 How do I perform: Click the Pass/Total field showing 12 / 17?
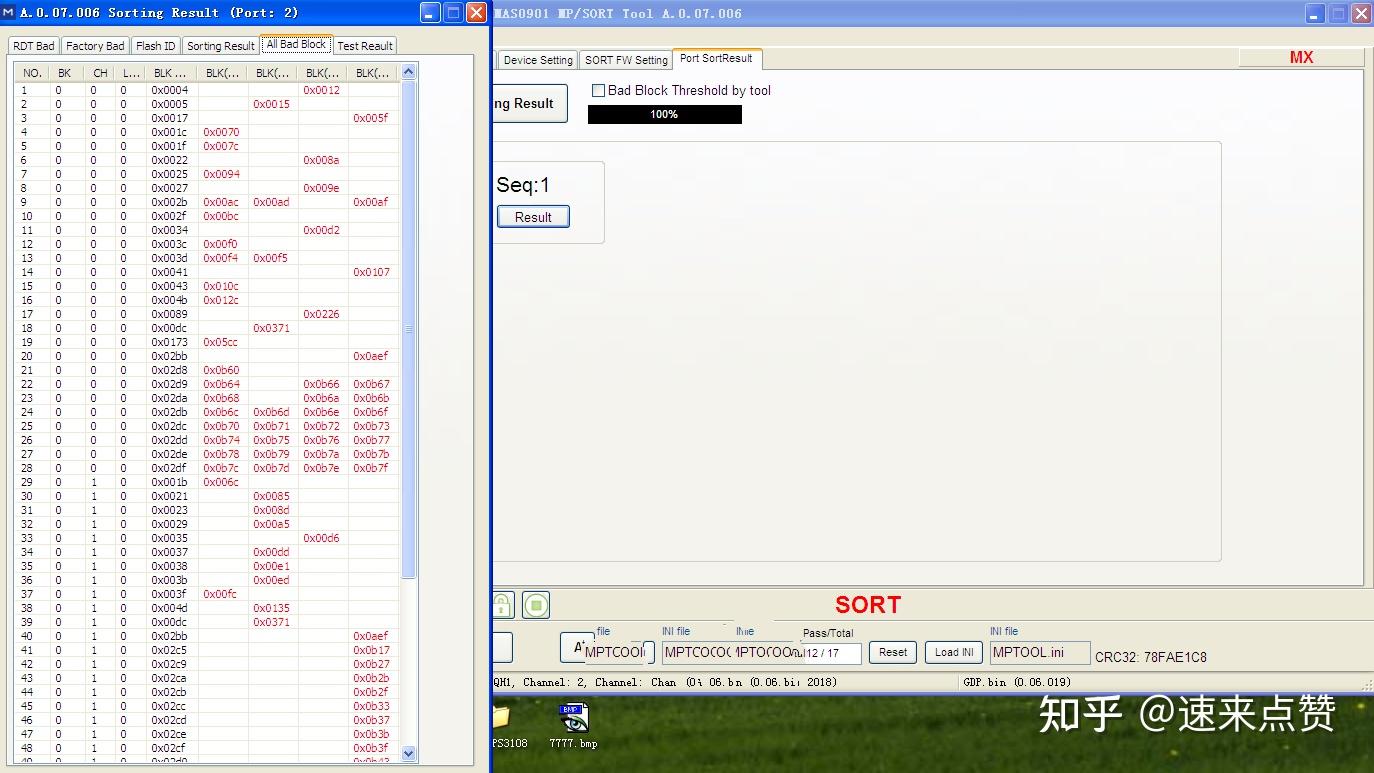point(831,653)
